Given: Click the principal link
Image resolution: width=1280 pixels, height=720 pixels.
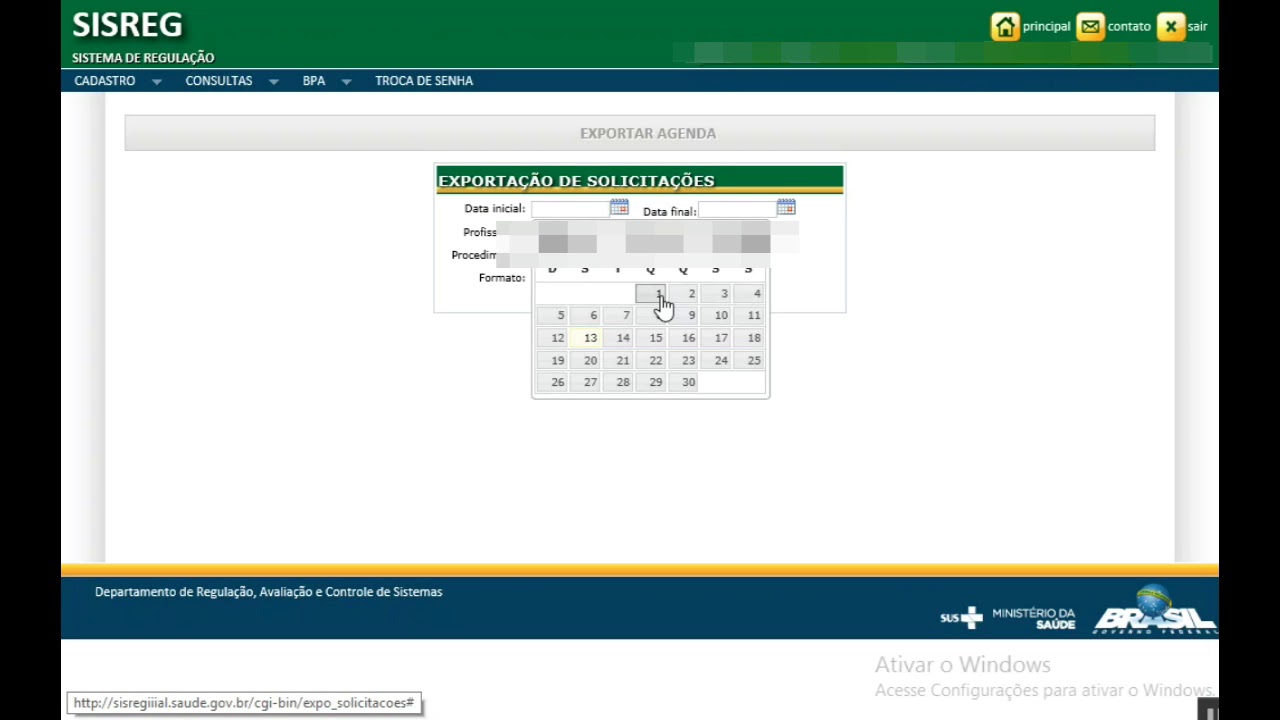Looking at the screenshot, I should (1046, 27).
